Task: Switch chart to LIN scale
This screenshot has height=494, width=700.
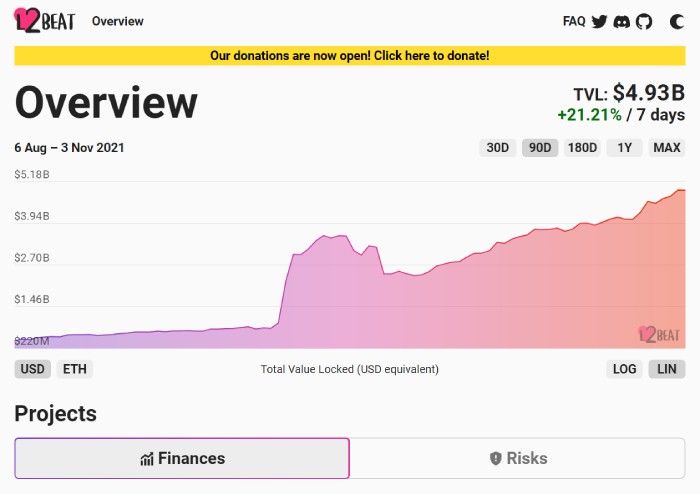Action: click(667, 369)
